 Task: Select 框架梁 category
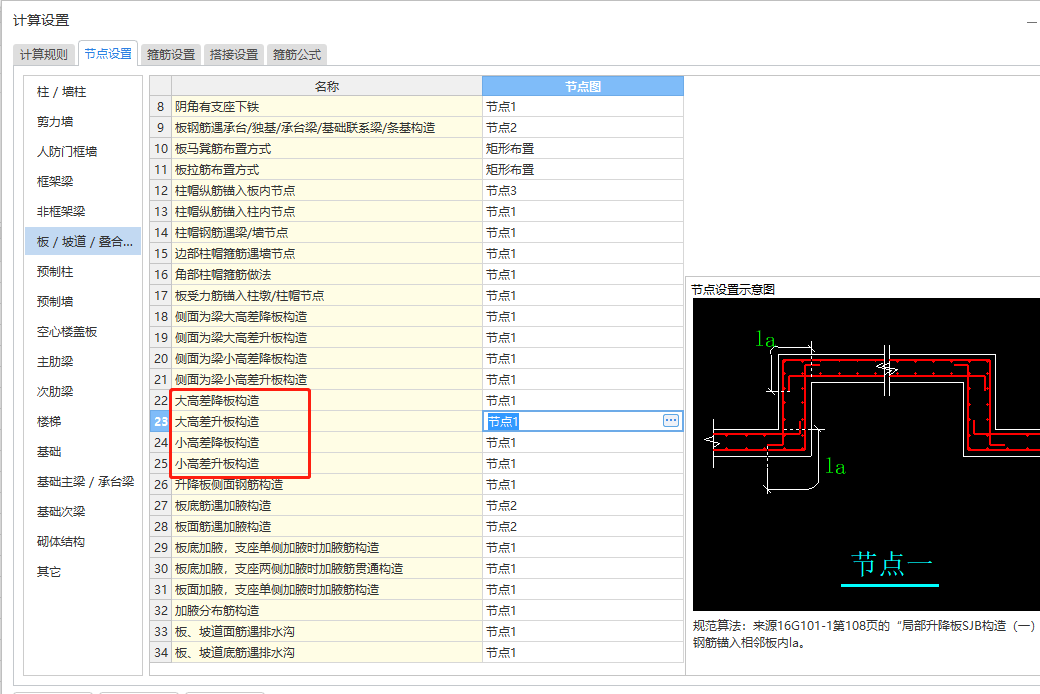tap(83, 181)
